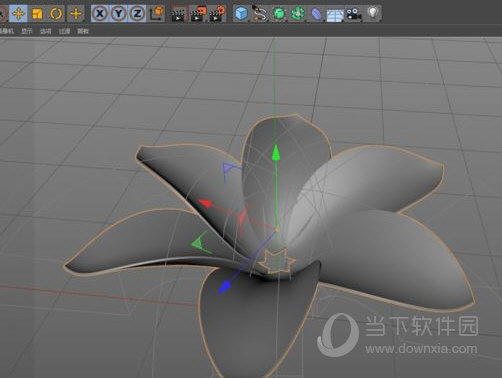Open the 摄像机 viewport menu

(x=7, y=31)
